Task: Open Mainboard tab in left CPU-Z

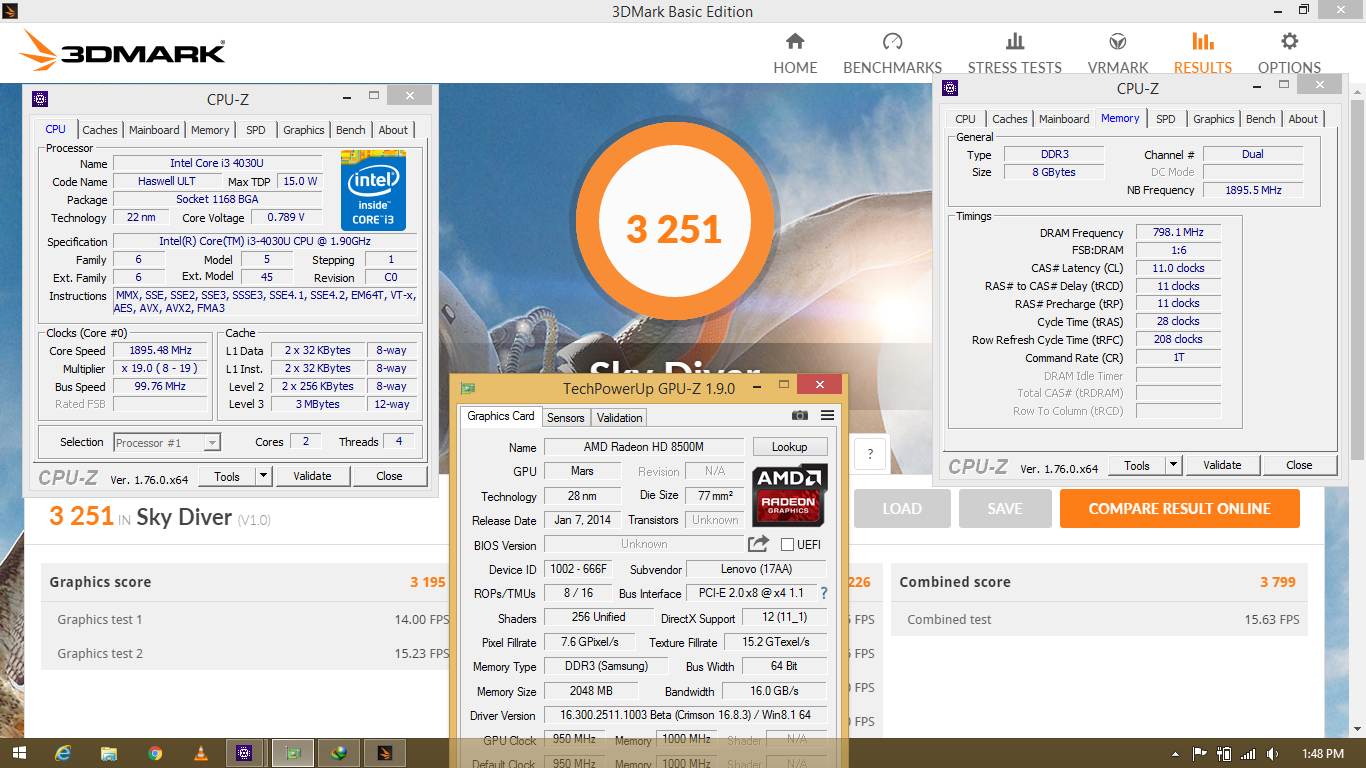Action: click(154, 130)
